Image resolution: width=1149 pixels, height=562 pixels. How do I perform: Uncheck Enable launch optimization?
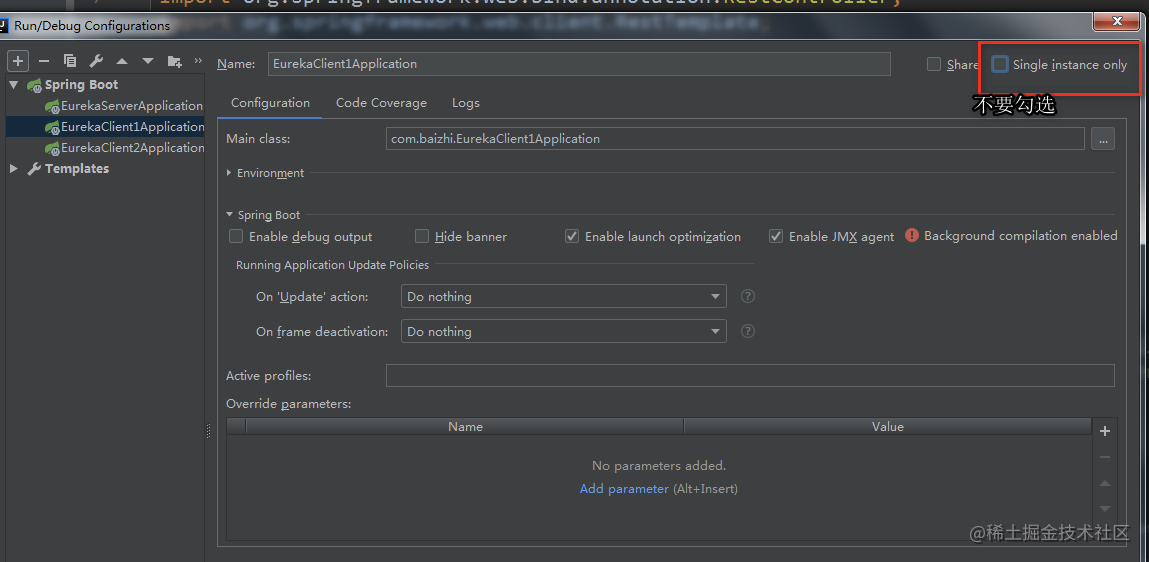click(x=572, y=236)
